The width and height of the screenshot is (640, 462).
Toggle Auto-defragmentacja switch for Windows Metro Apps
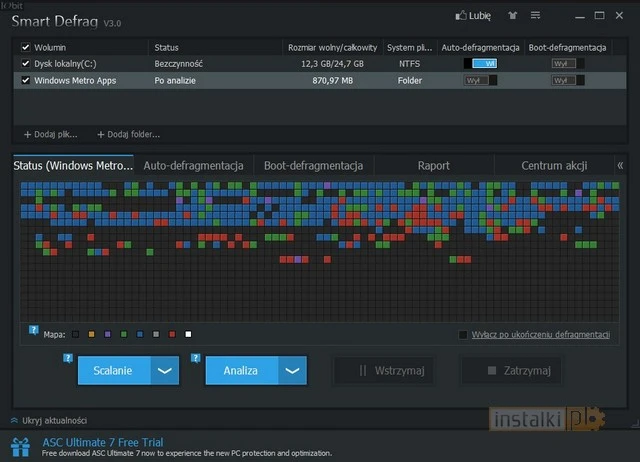pos(480,80)
